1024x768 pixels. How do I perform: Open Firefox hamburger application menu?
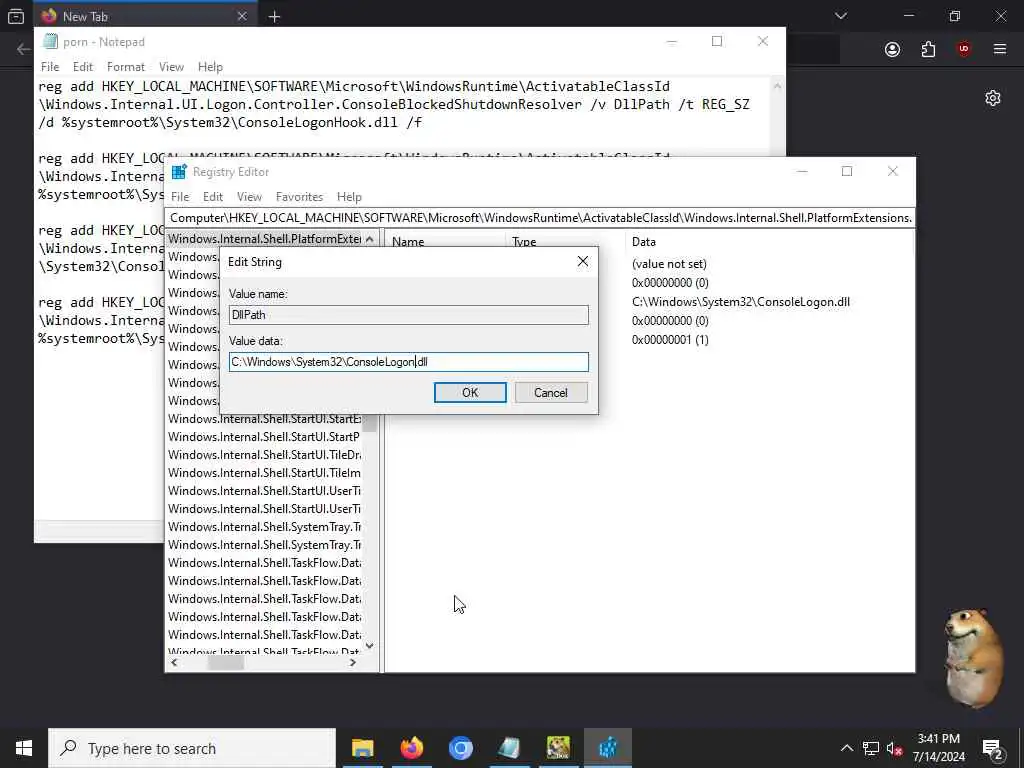pyautogui.click(x=1000, y=49)
